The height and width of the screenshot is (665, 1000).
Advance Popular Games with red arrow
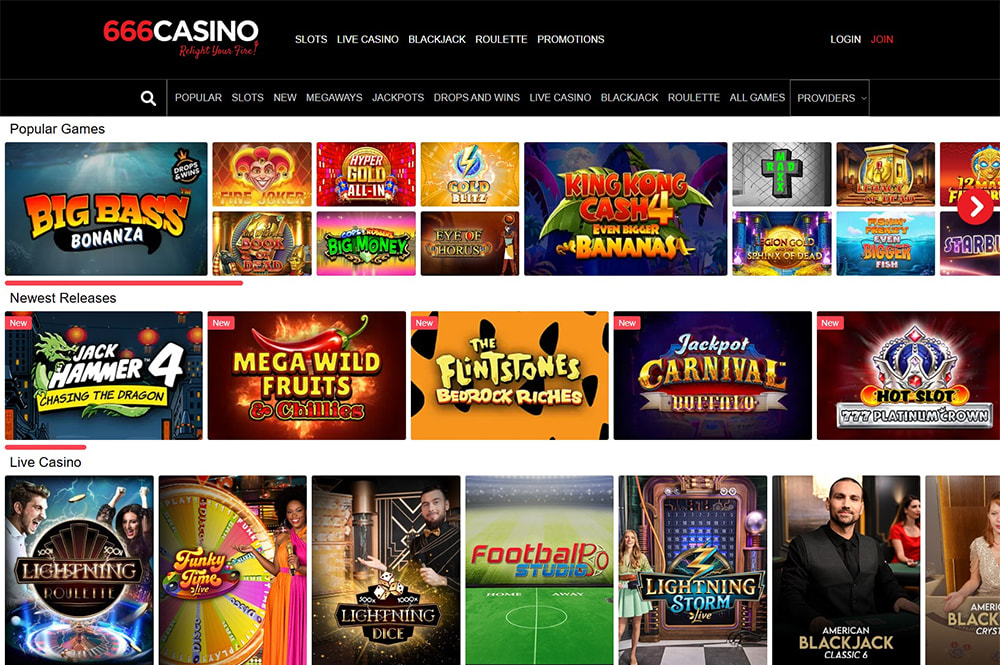click(x=974, y=207)
